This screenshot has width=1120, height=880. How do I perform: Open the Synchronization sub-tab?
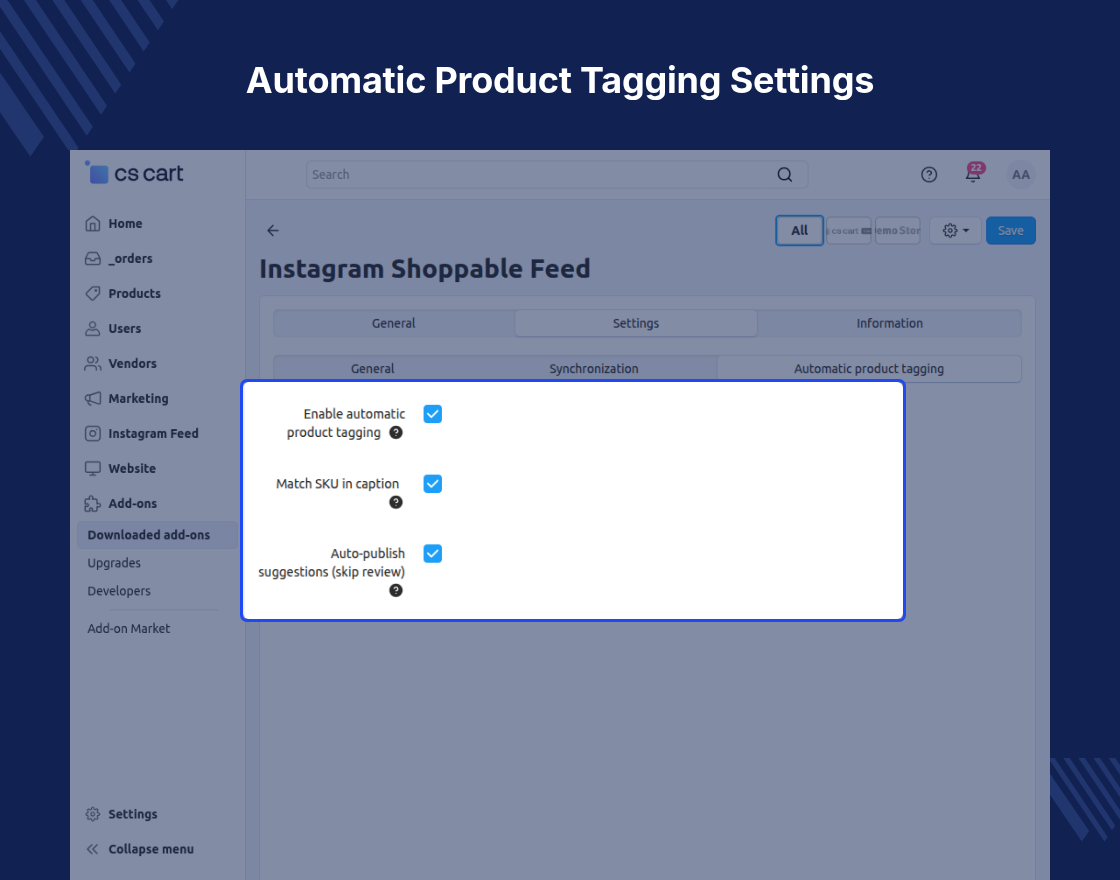coord(594,369)
